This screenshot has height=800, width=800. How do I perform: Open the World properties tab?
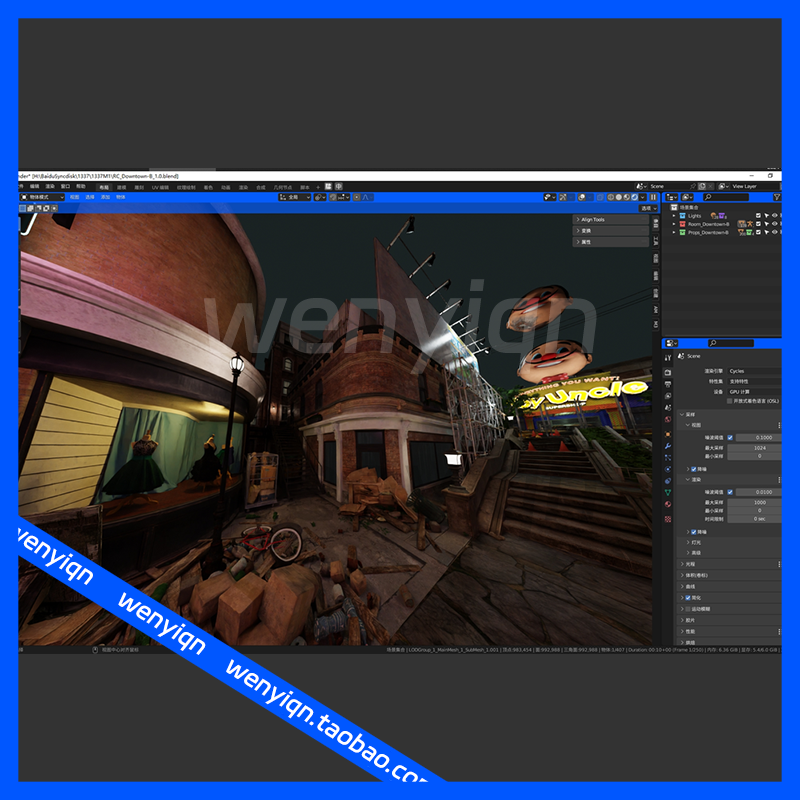668,419
